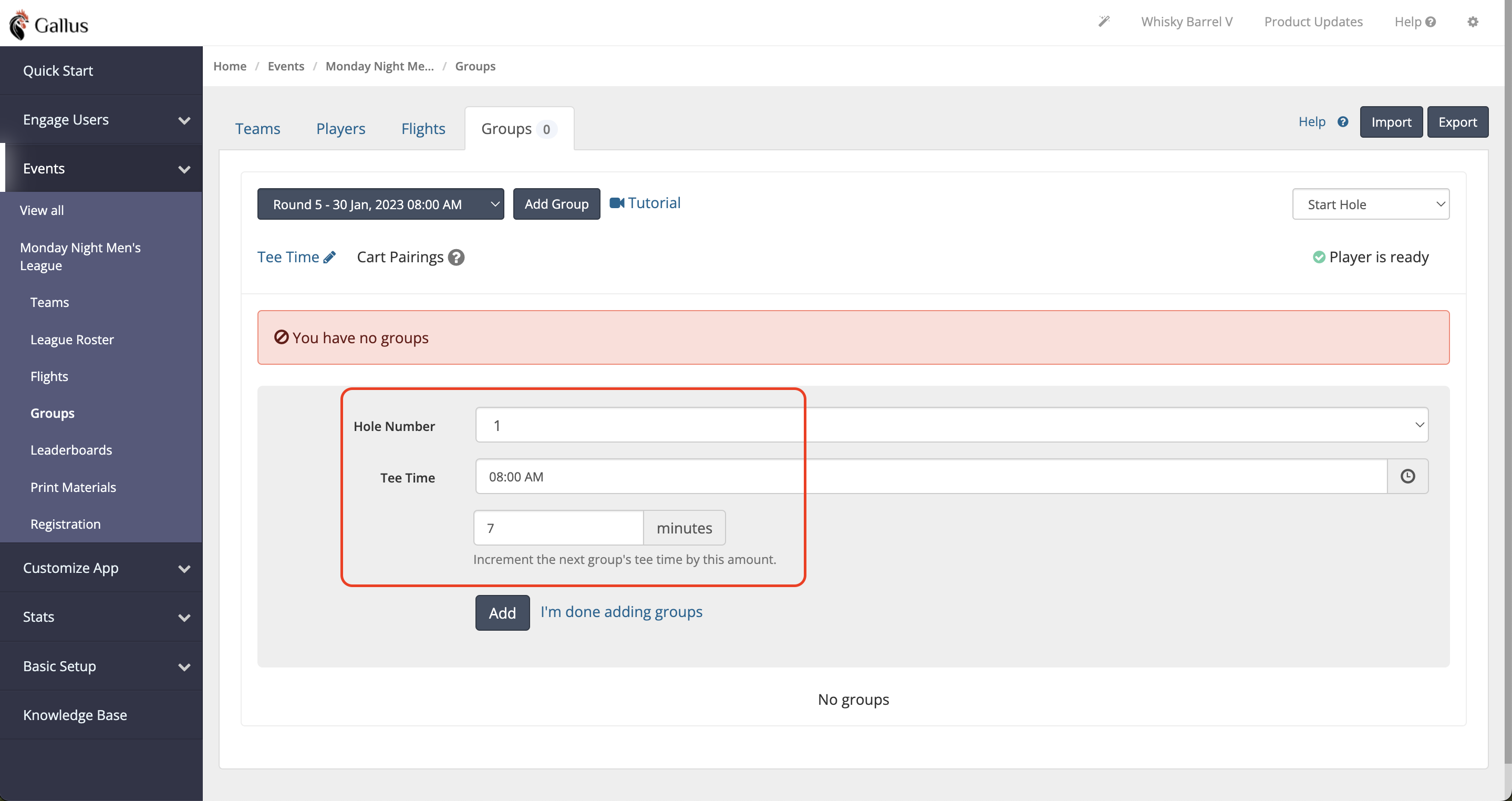The height and width of the screenshot is (801, 1512).
Task: Expand the Basic Setup section
Action: pos(101,666)
